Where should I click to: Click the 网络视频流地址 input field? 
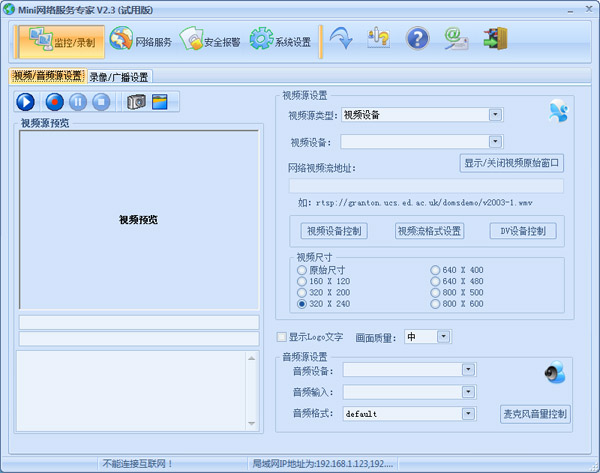(426, 186)
